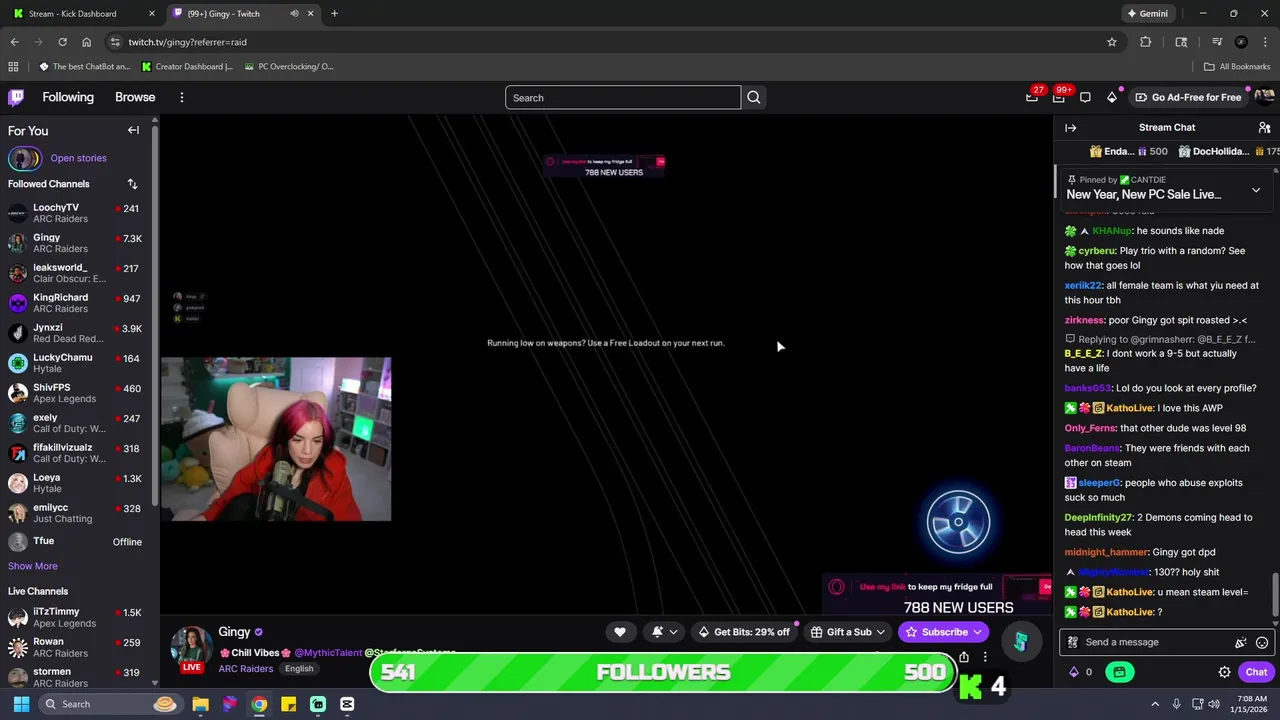Click the Chrome icon in the taskbar

coord(259,704)
